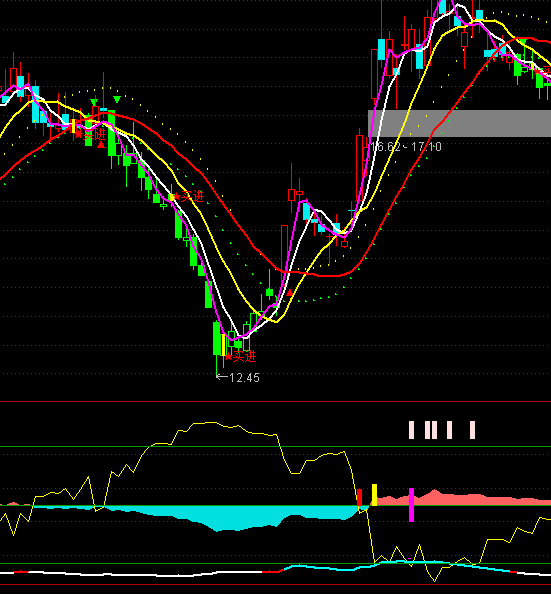Click red up-triangle under the leftmost 买进 label
This screenshot has width=551, height=594.
pos(101,145)
